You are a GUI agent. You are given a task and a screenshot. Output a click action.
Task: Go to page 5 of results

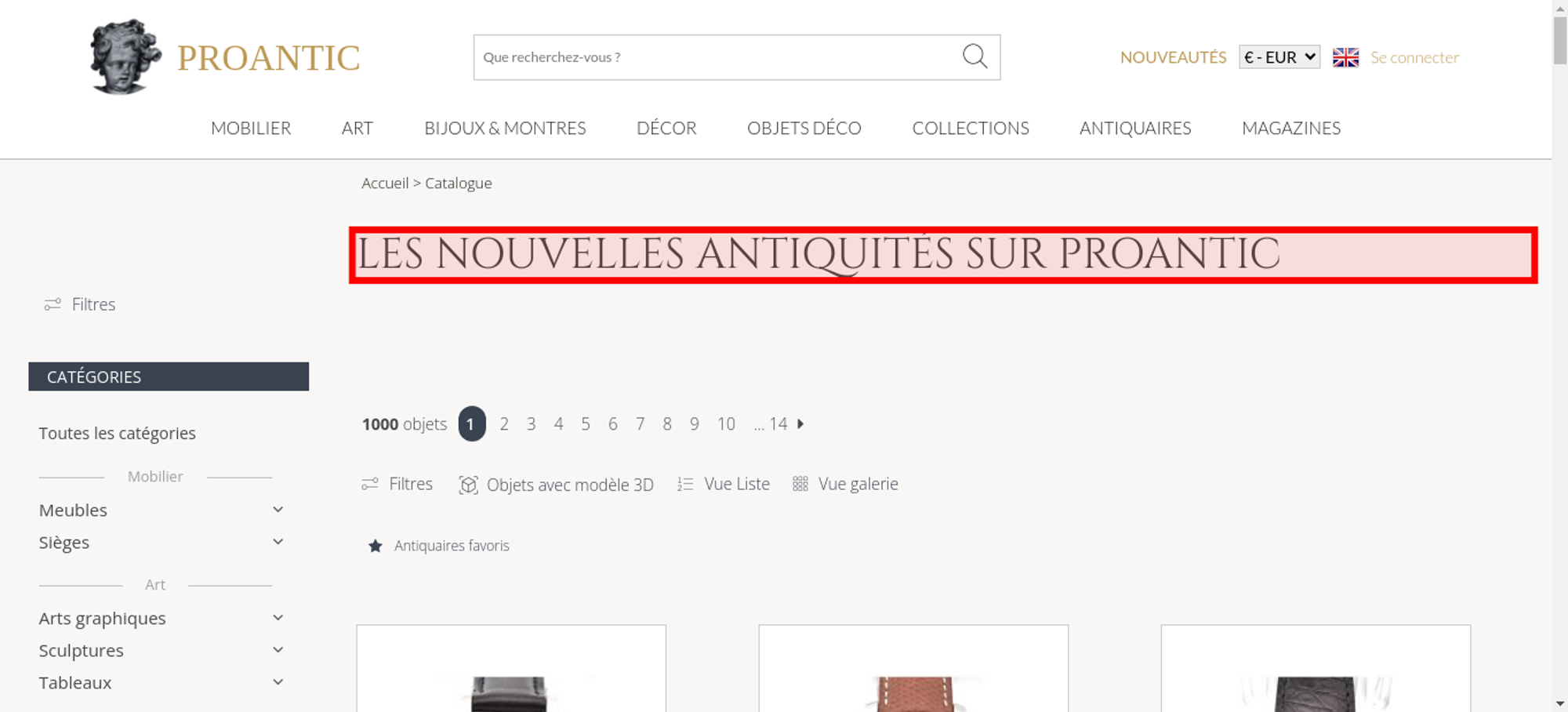coord(586,424)
